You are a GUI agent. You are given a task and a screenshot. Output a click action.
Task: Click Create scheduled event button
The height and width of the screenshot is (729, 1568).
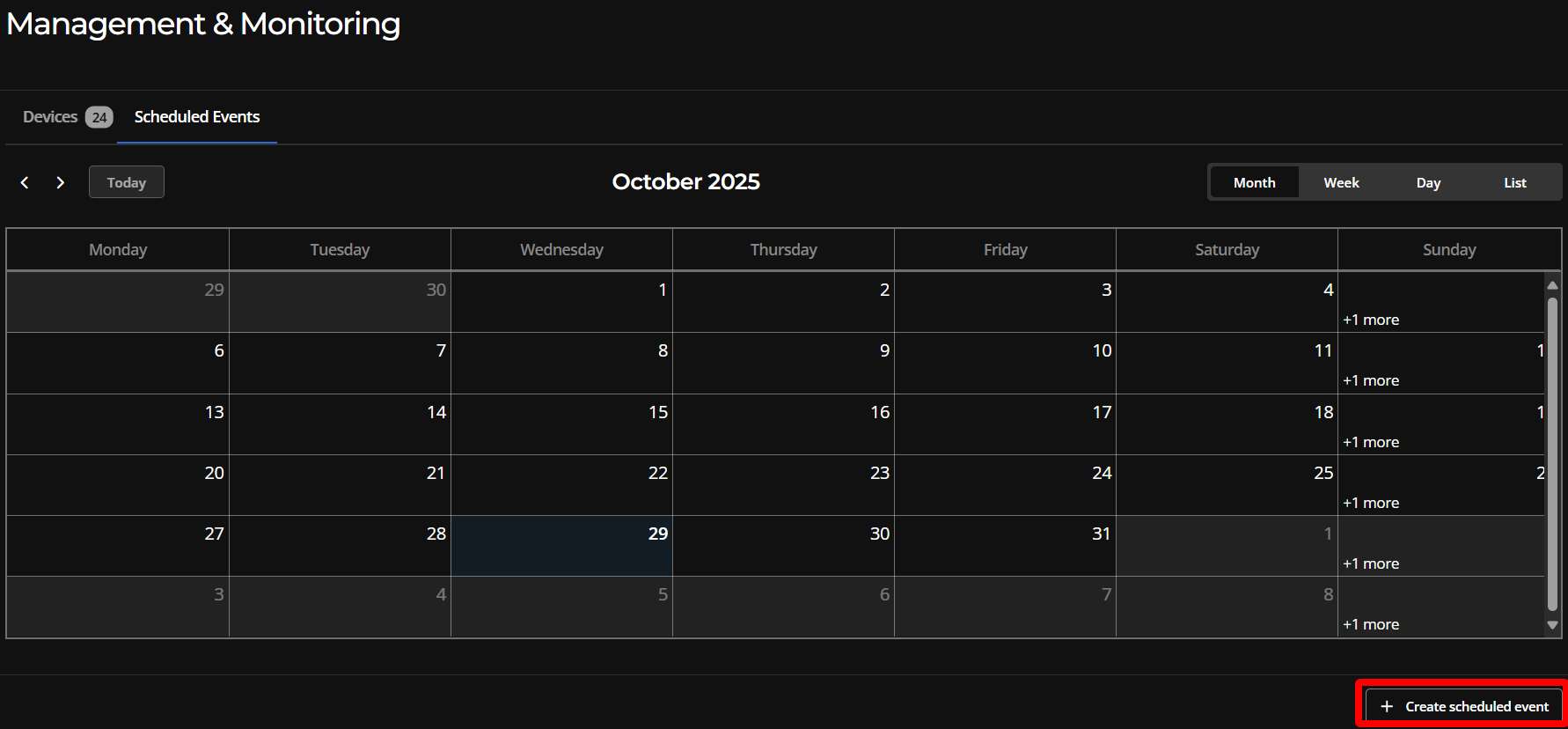(1464, 706)
